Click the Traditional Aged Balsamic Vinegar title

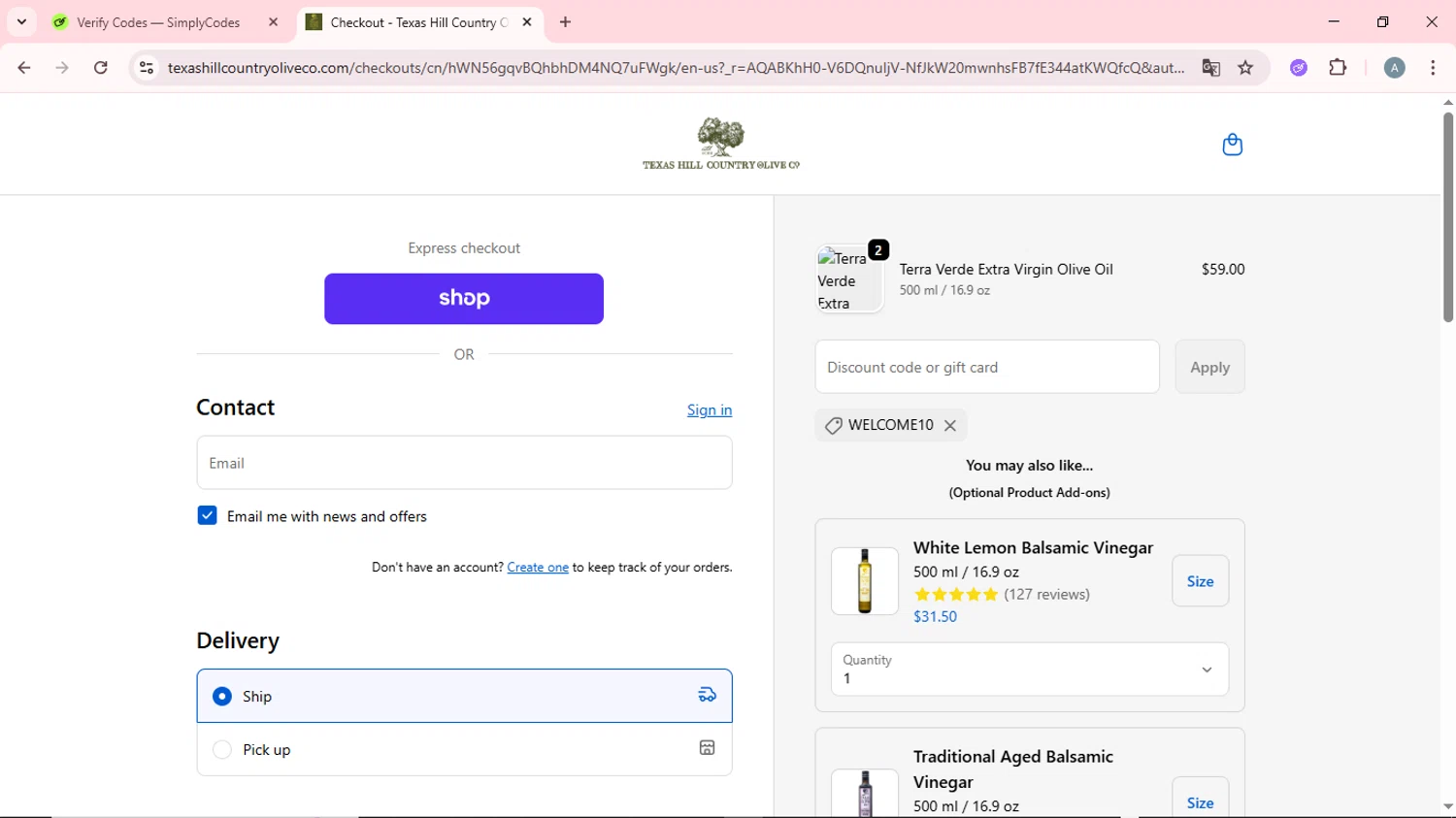tap(1013, 769)
